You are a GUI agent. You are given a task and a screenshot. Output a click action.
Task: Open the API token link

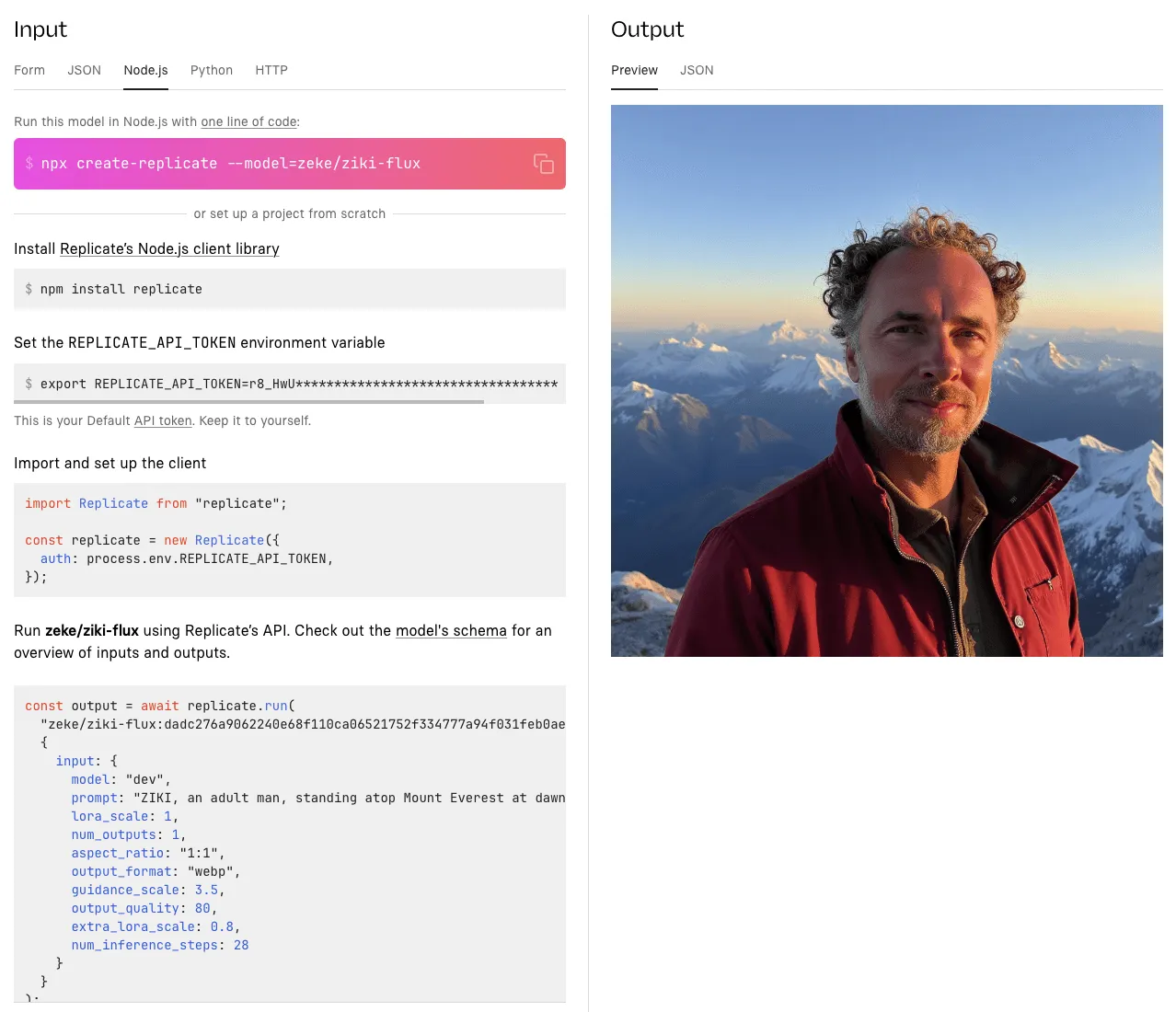(x=162, y=420)
